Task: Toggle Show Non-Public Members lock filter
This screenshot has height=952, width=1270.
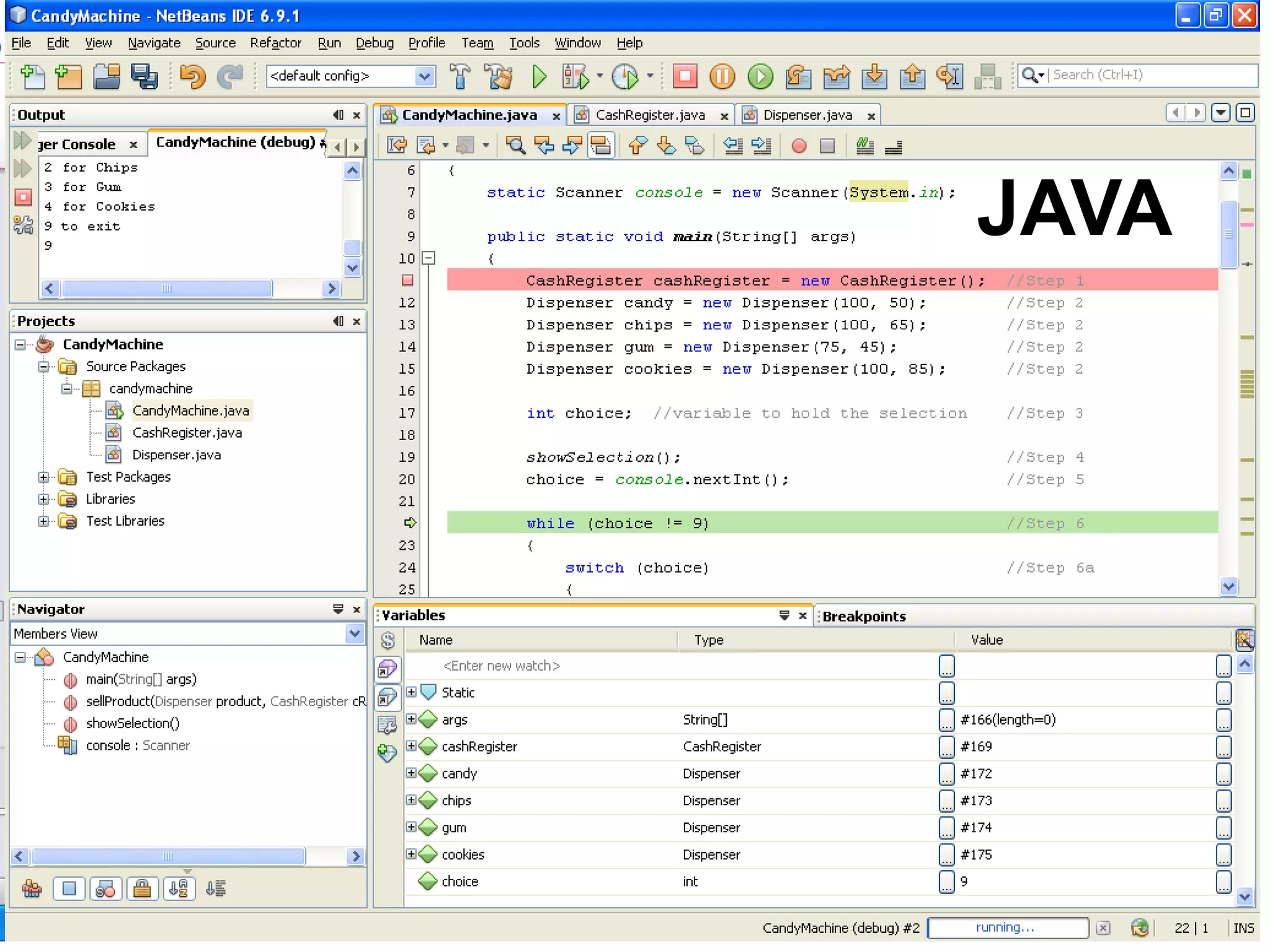Action: (142, 889)
